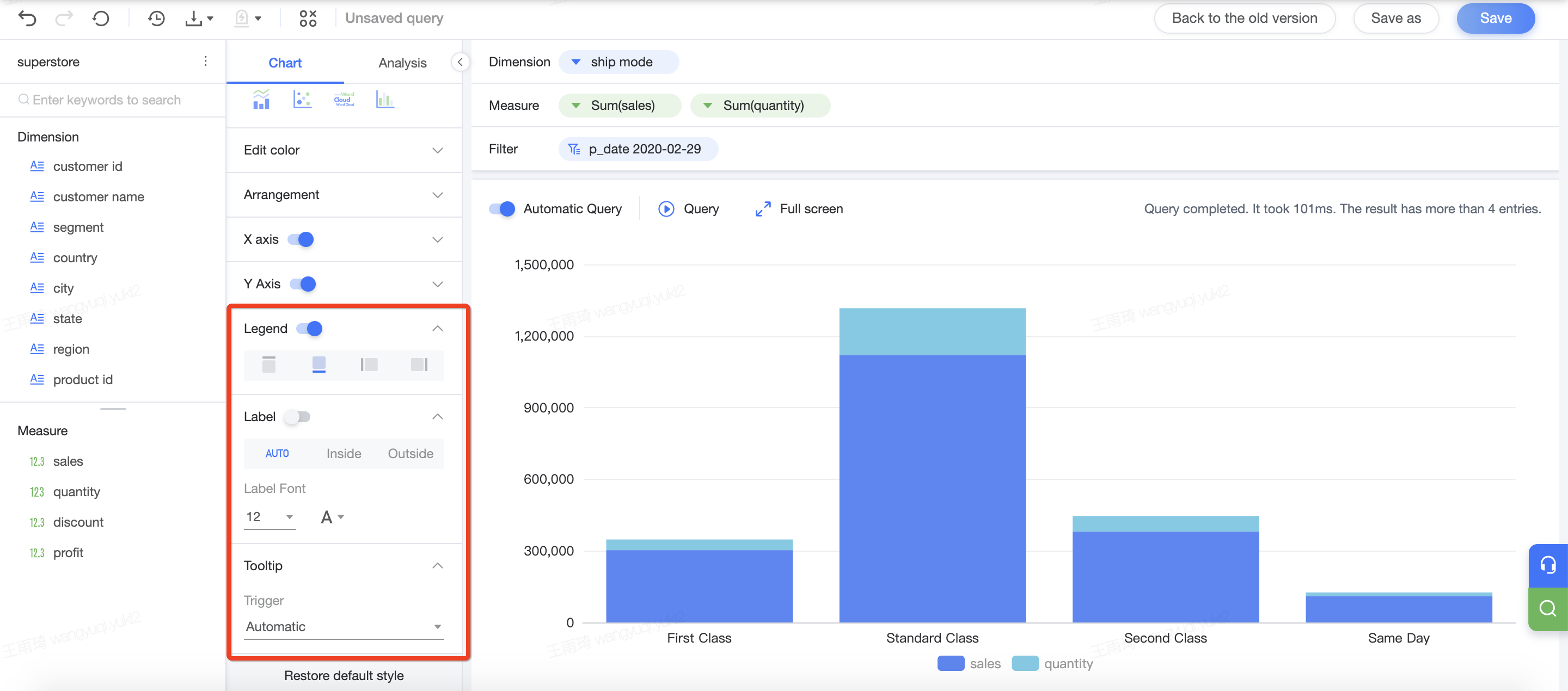This screenshot has height=691, width=1568.
Task: Set legend position to bottom
Action: 319,365
